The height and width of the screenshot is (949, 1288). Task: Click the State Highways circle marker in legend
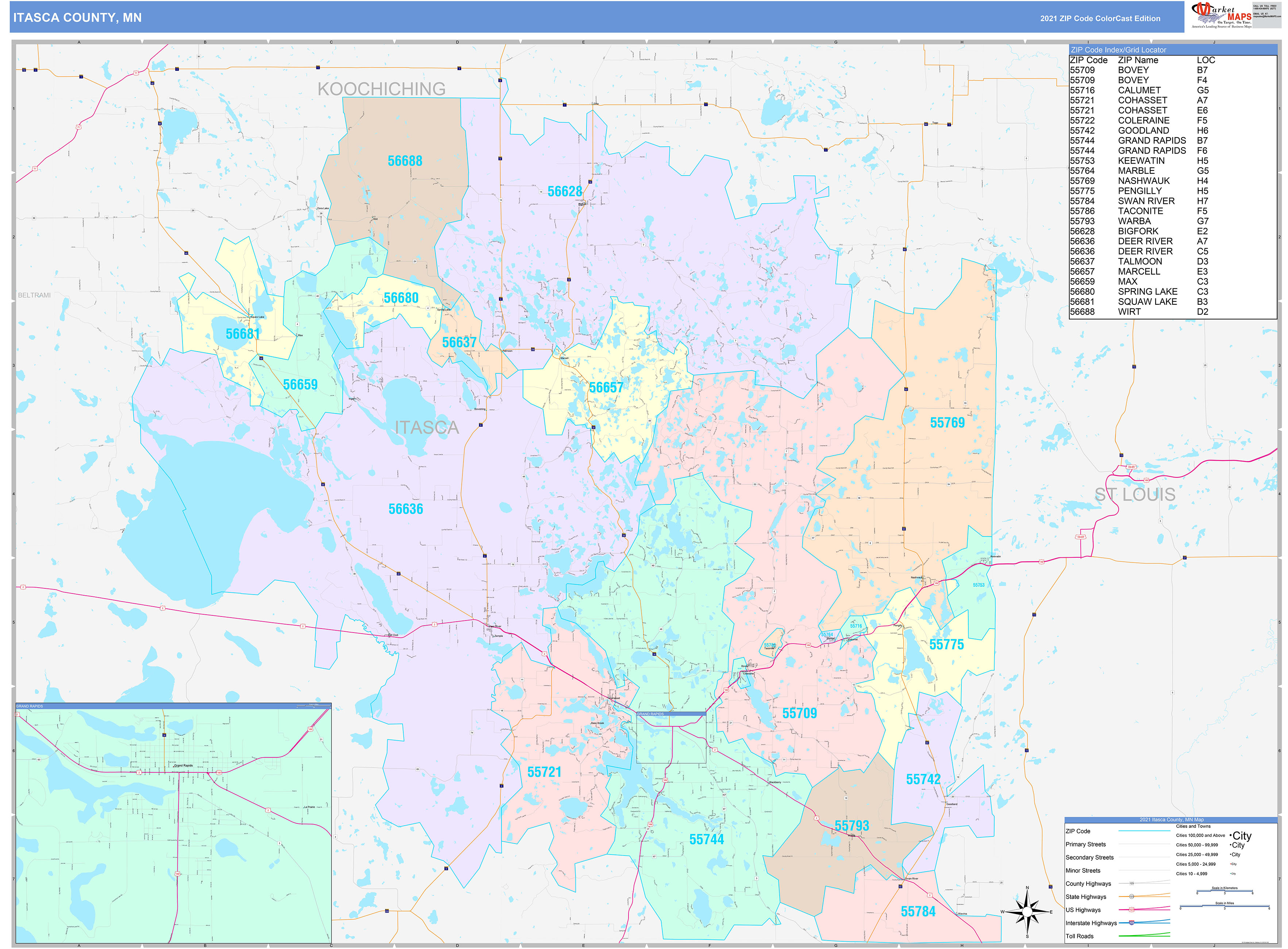tap(1131, 896)
